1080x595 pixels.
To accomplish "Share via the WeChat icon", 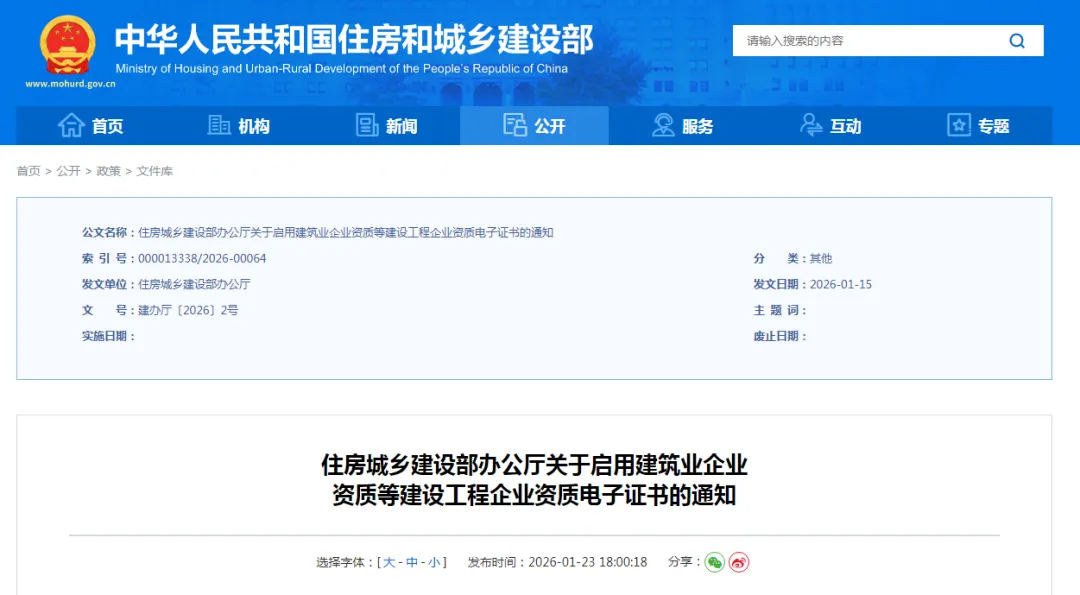I will [714, 563].
